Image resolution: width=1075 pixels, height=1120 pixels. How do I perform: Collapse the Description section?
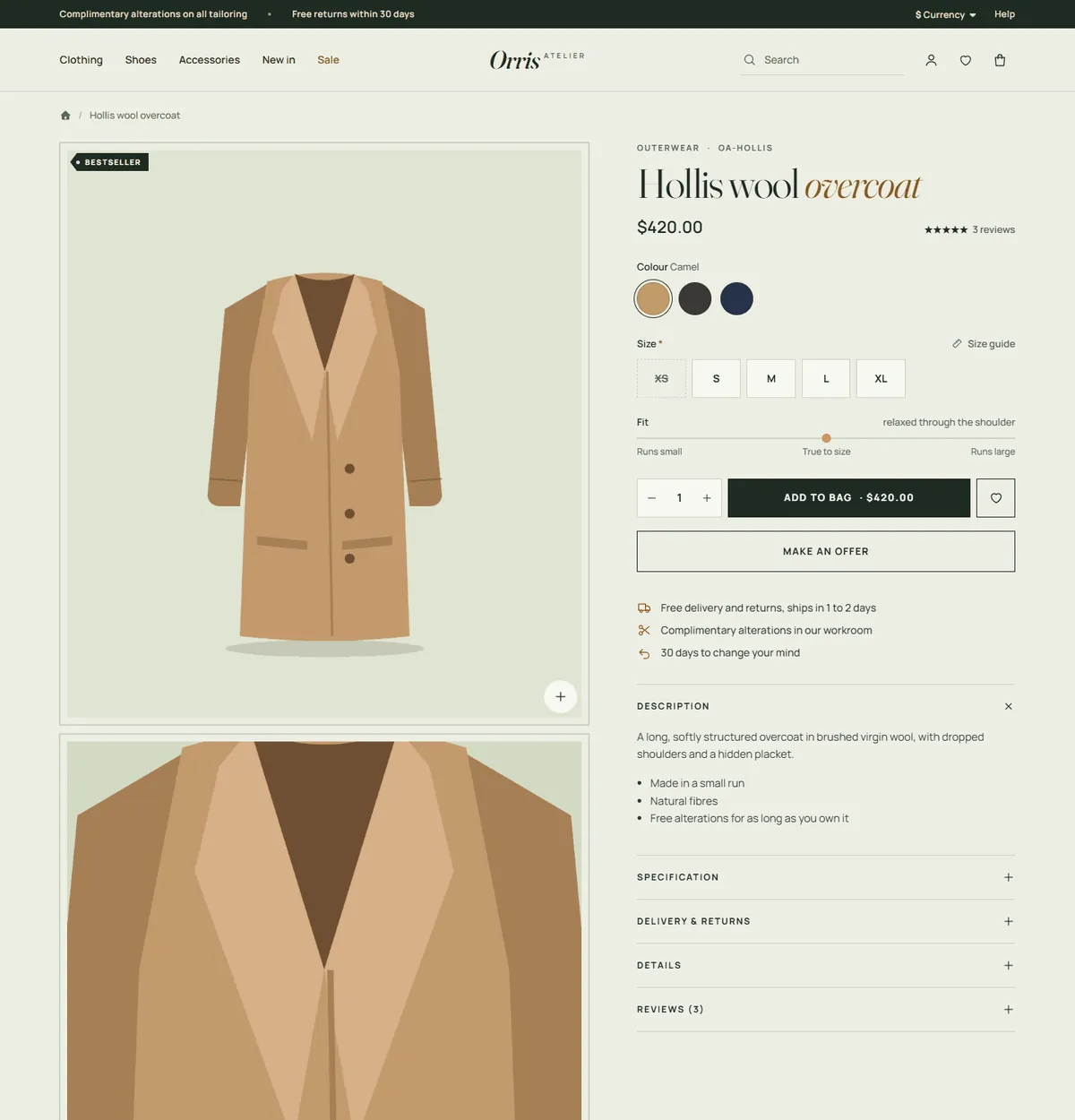click(826, 706)
